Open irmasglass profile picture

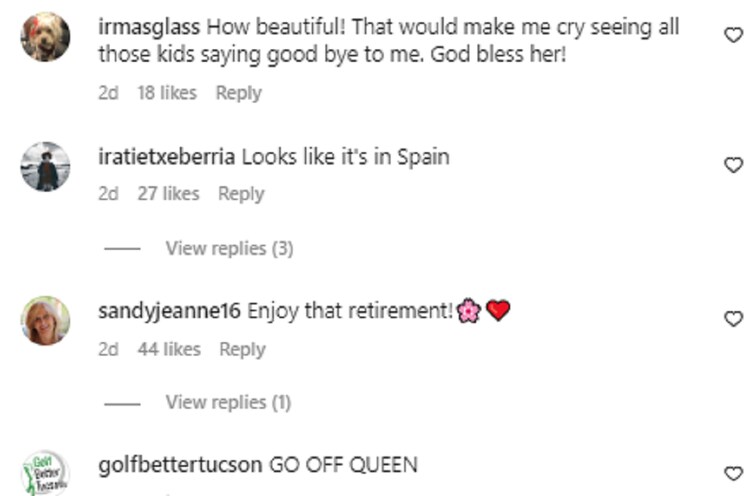[46, 37]
